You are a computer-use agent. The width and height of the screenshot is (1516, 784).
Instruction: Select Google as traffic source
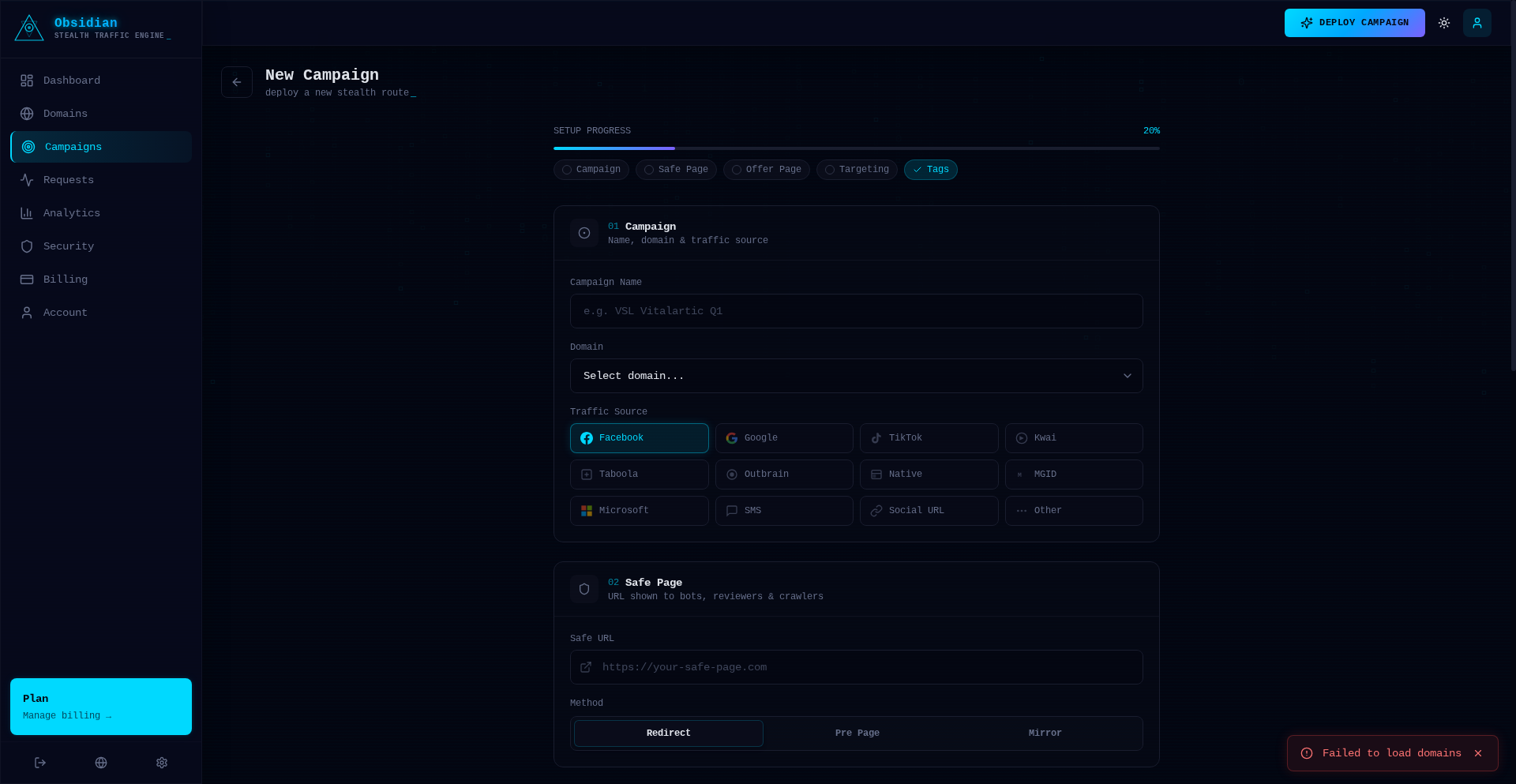pyautogui.click(x=783, y=438)
